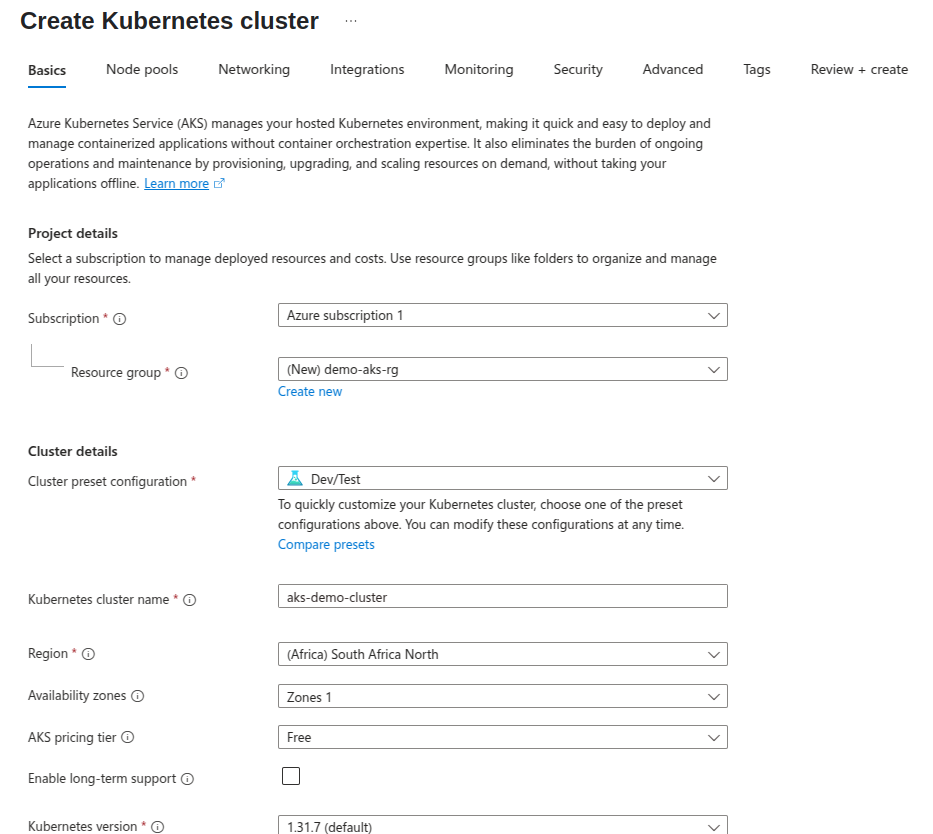Go to the Networking tab
Image resolution: width=933 pixels, height=834 pixels.
tap(254, 70)
